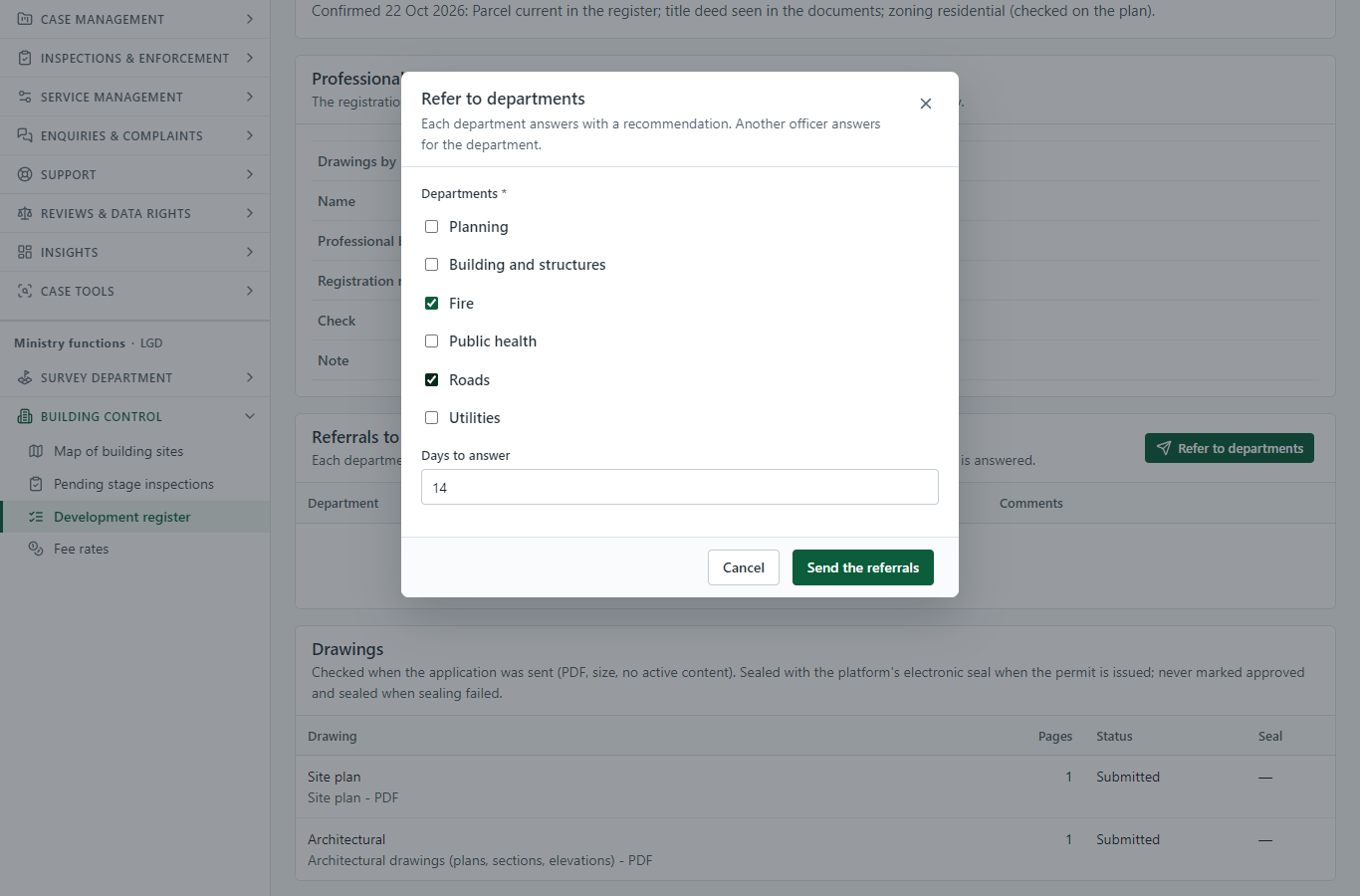Click the Comments column header
Viewport: 1360px width, 896px height.
1031,503
